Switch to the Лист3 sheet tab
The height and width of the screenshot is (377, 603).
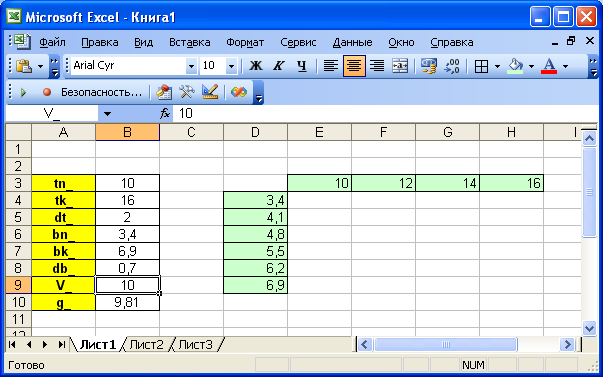[x=195, y=345]
